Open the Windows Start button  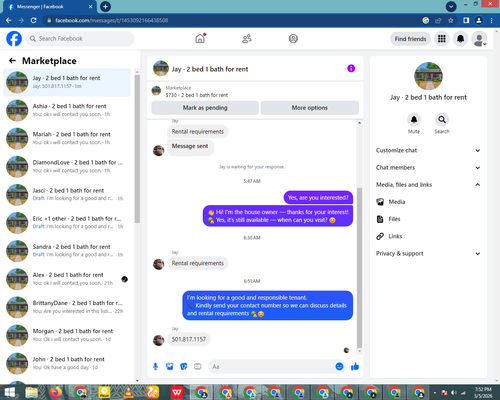pos(9,392)
